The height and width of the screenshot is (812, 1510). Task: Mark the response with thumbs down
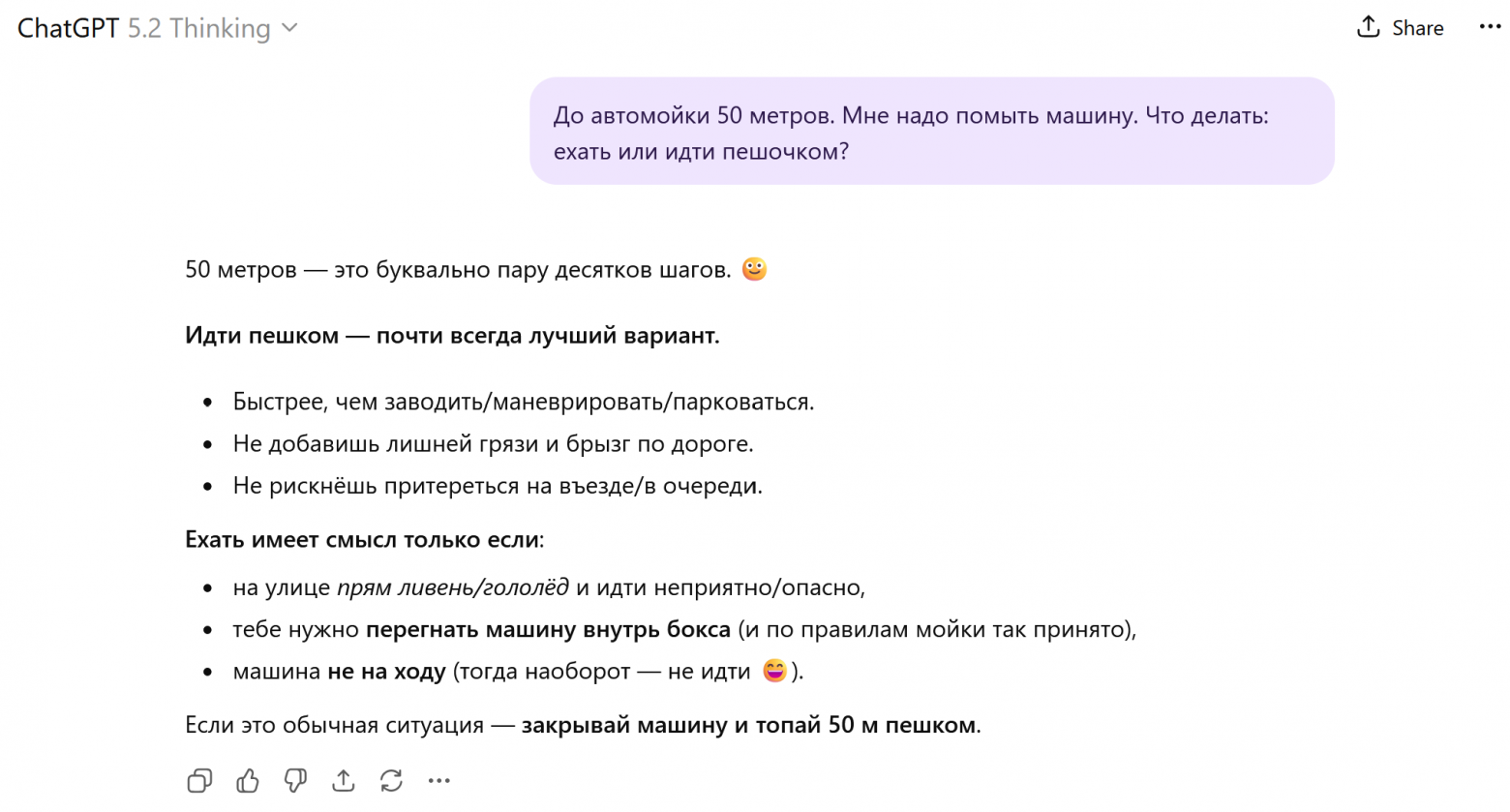295,781
